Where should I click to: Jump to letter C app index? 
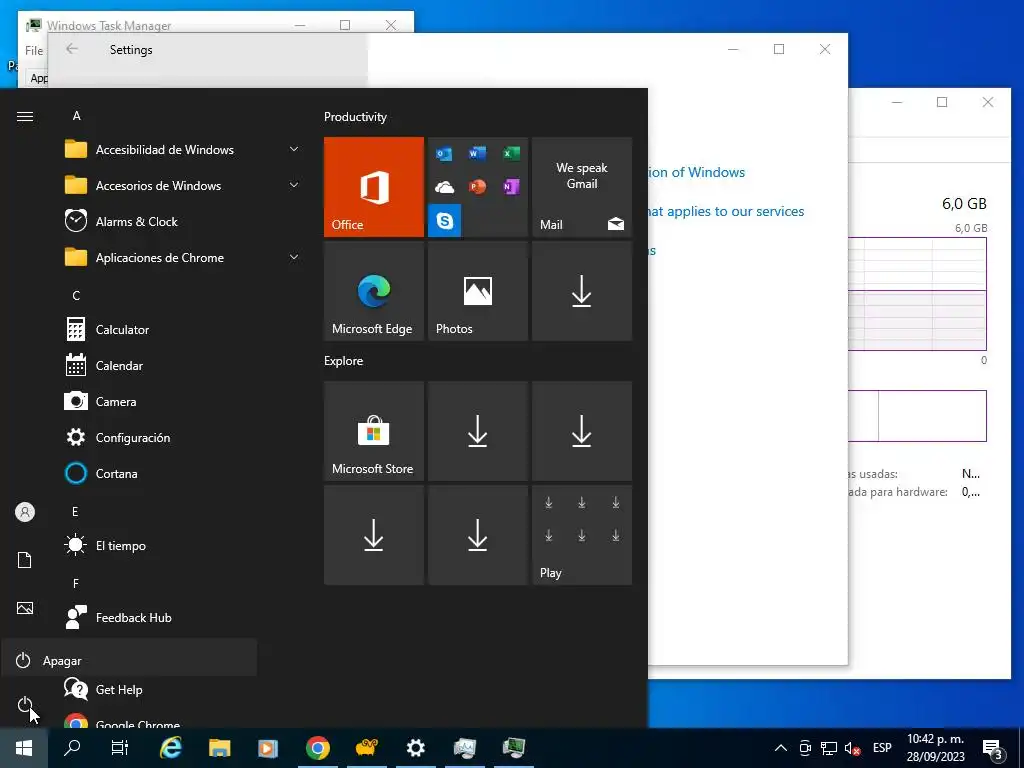pyautogui.click(x=76, y=296)
